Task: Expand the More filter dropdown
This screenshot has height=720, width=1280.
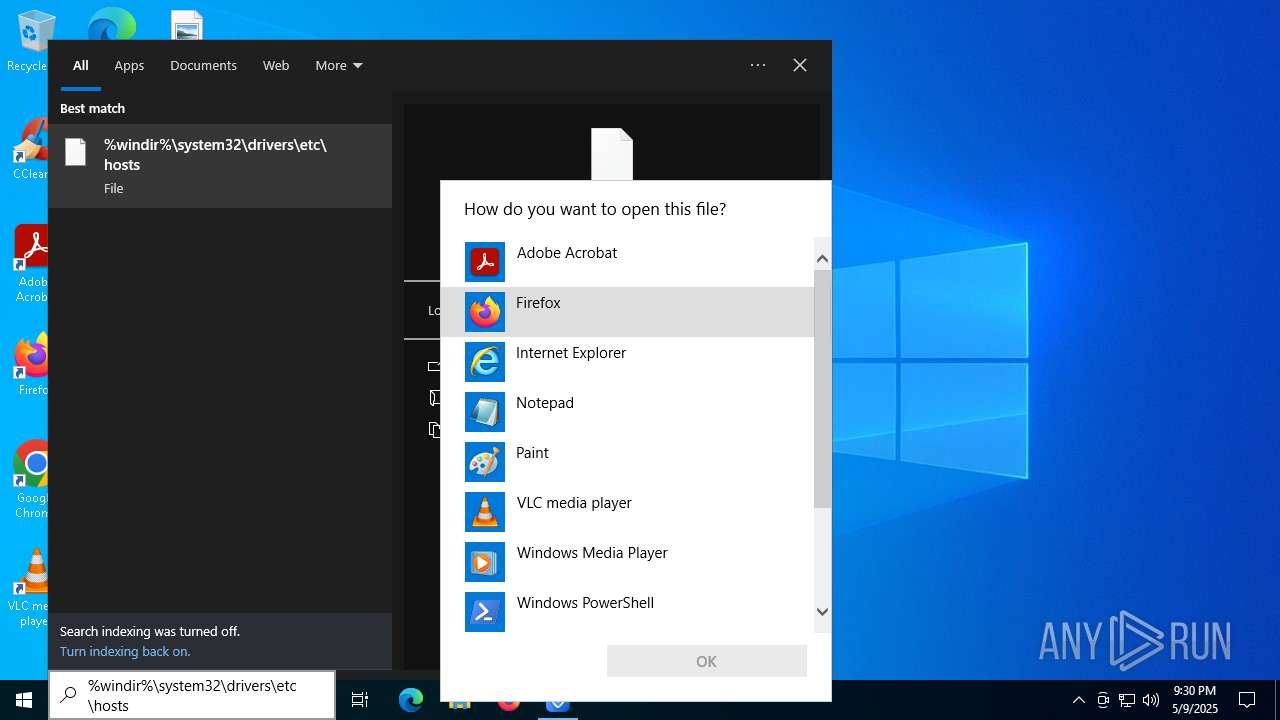Action: pos(339,65)
